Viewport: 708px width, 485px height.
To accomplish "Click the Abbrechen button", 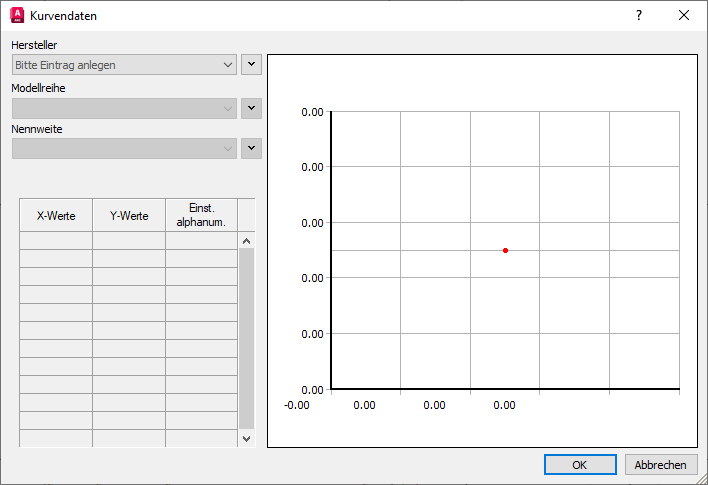I will [661, 465].
